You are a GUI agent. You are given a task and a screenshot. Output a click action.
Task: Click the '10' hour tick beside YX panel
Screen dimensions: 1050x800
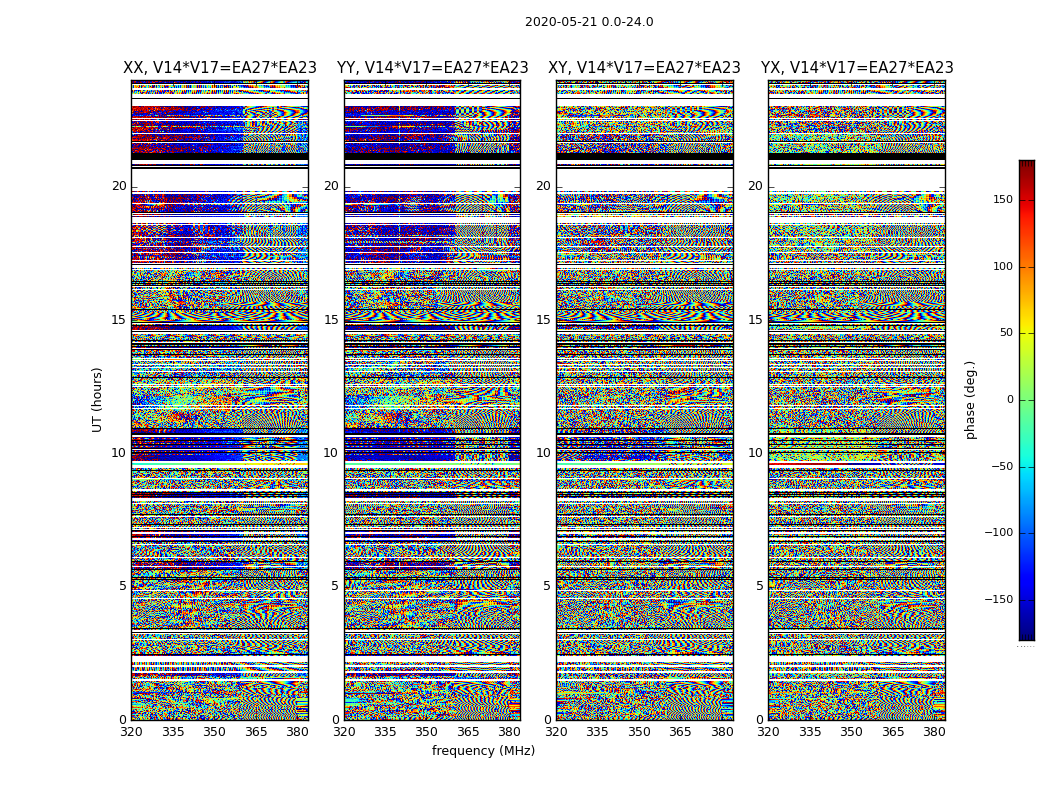coord(756,453)
